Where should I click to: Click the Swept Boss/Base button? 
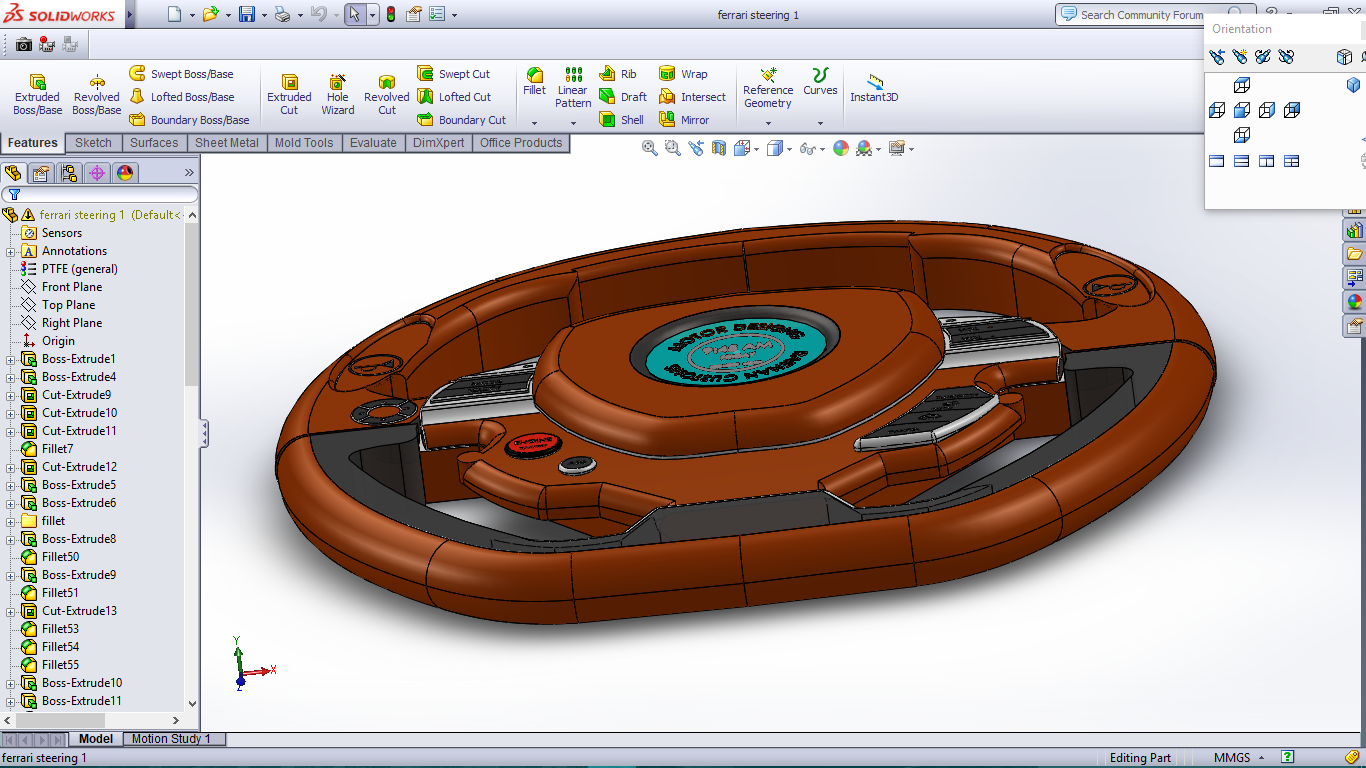pos(181,74)
